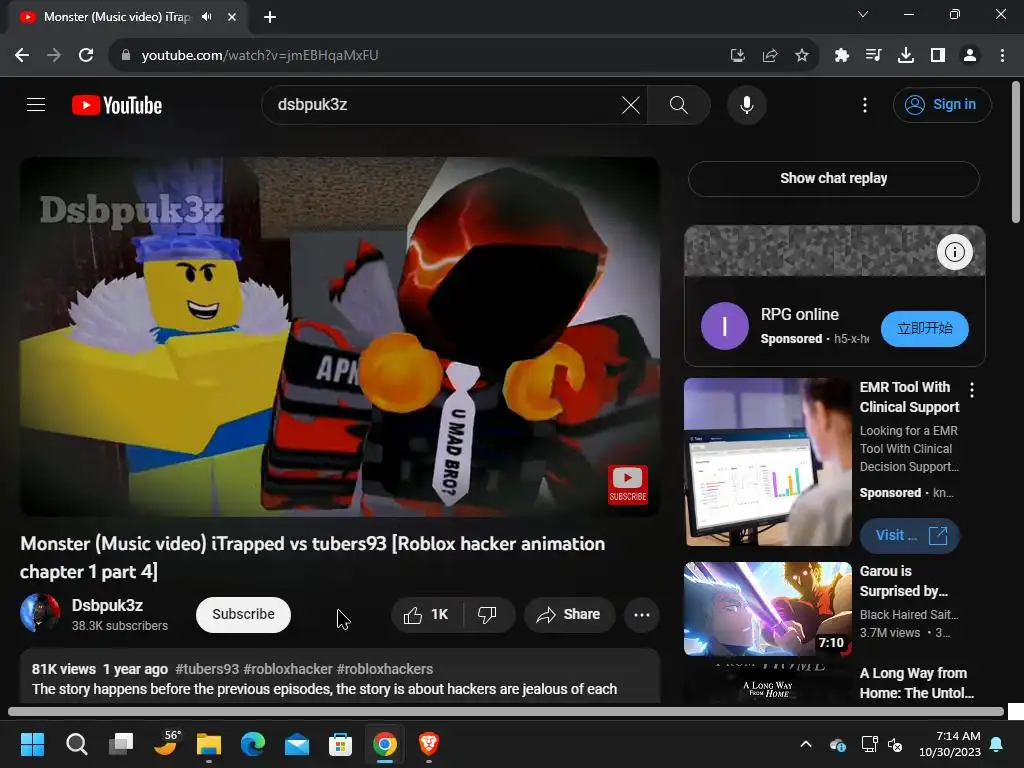Click the install app icon in address bar
Screen dimensions: 1024x768
pos(737,56)
